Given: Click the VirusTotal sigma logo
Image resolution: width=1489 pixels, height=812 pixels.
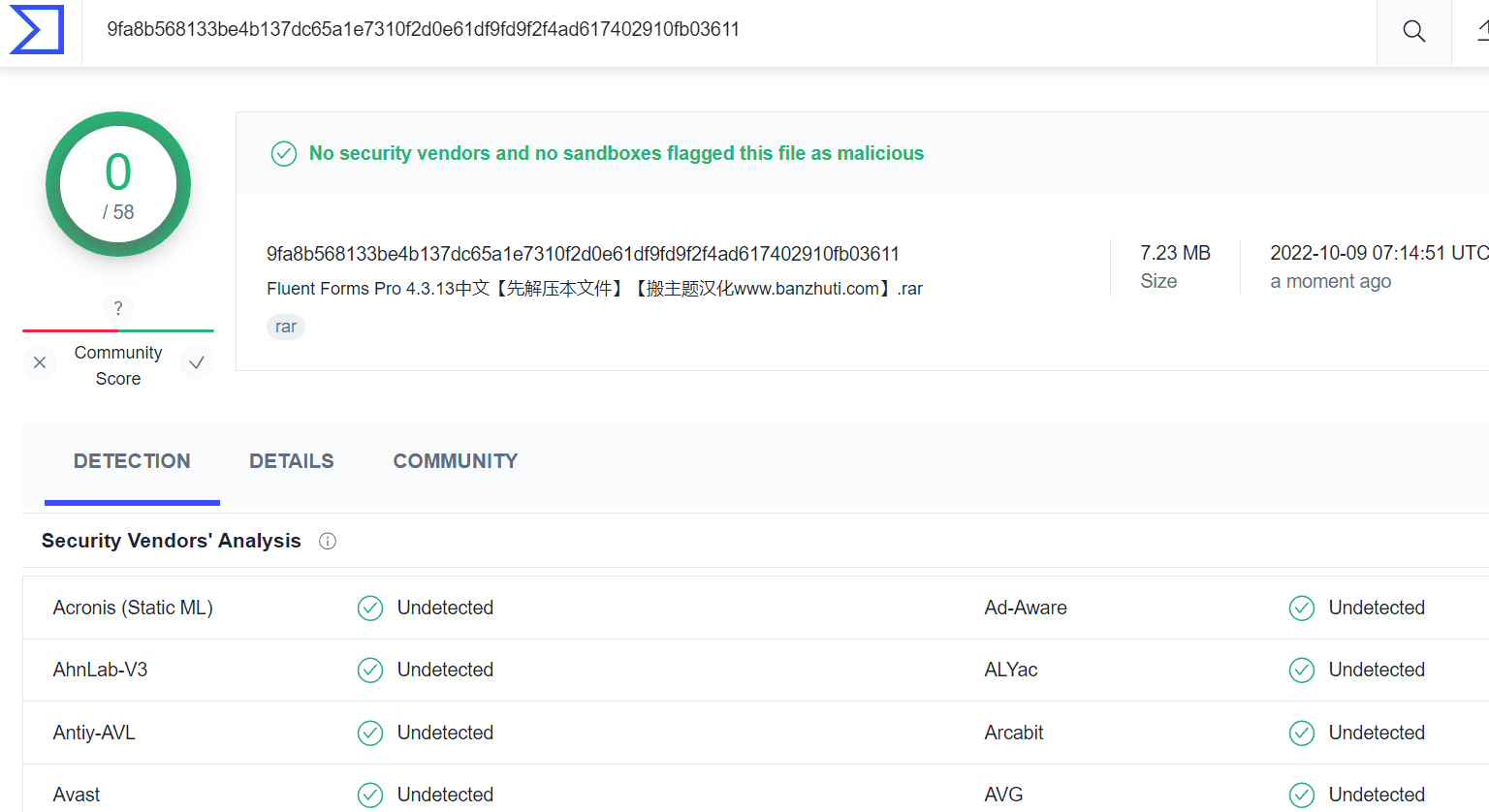Looking at the screenshot, I should (x=37, y=29).
